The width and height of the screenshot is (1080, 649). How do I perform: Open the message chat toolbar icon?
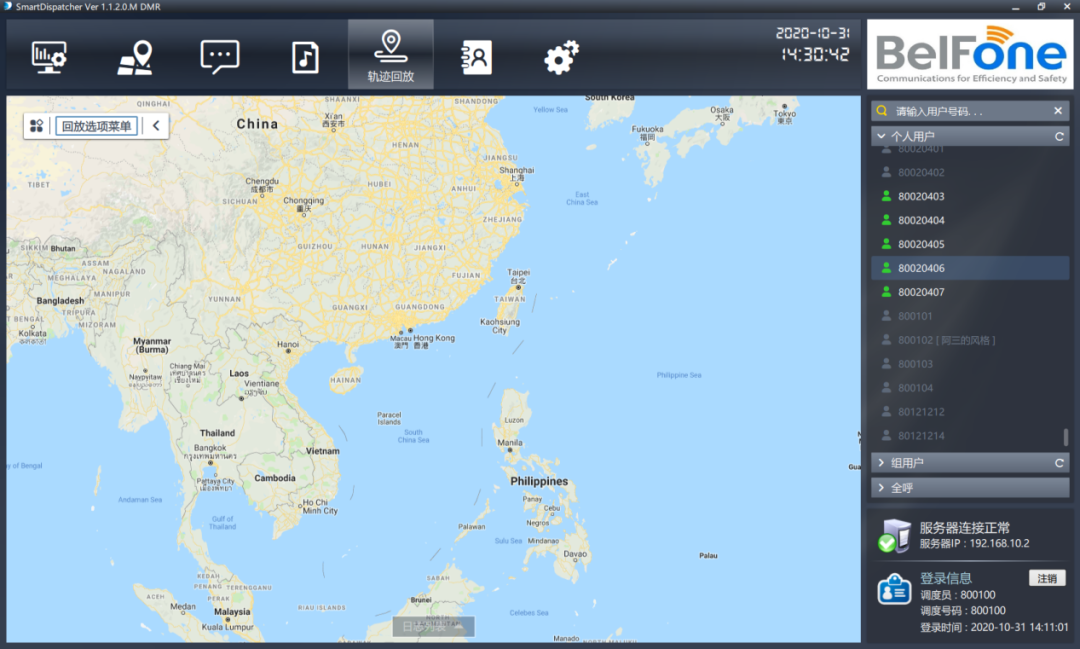coord(220,56)
